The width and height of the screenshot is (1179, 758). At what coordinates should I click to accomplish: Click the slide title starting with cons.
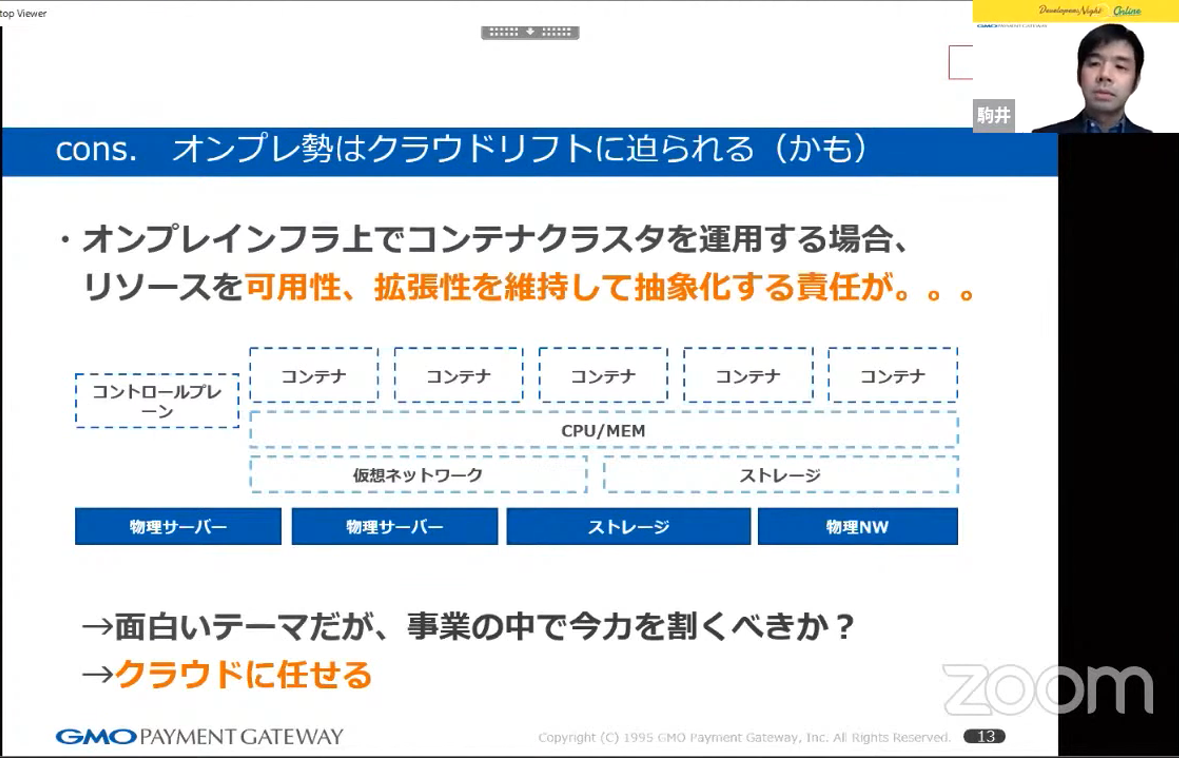tap(462, 150)
